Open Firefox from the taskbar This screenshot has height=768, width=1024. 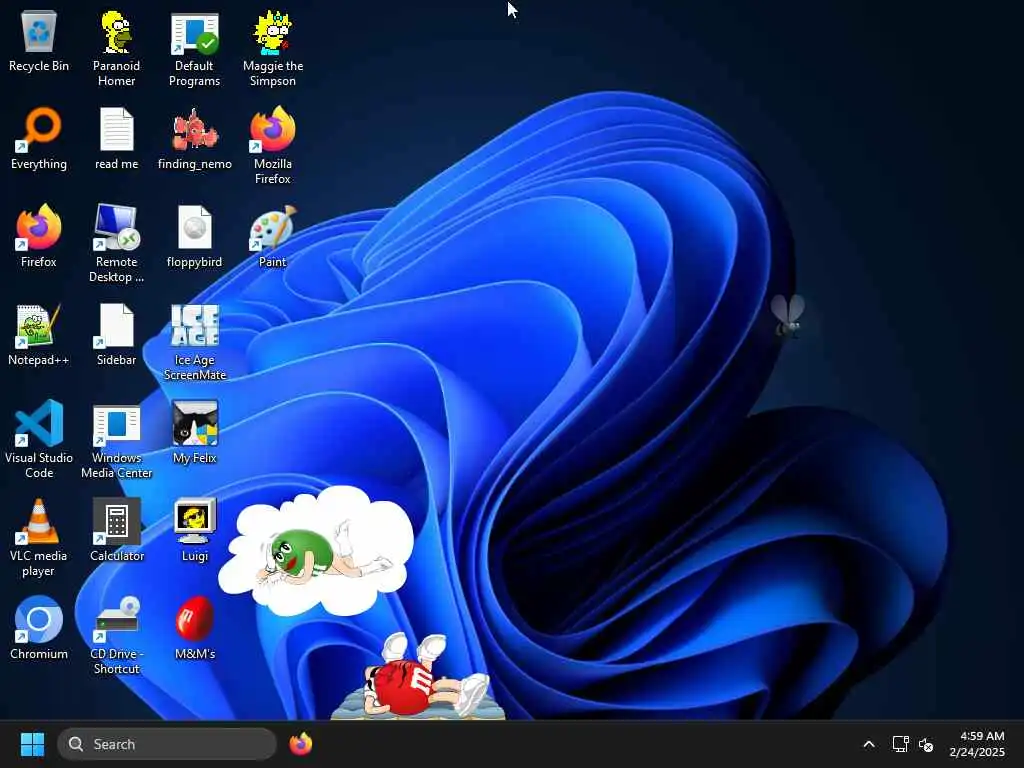[300, 744]
